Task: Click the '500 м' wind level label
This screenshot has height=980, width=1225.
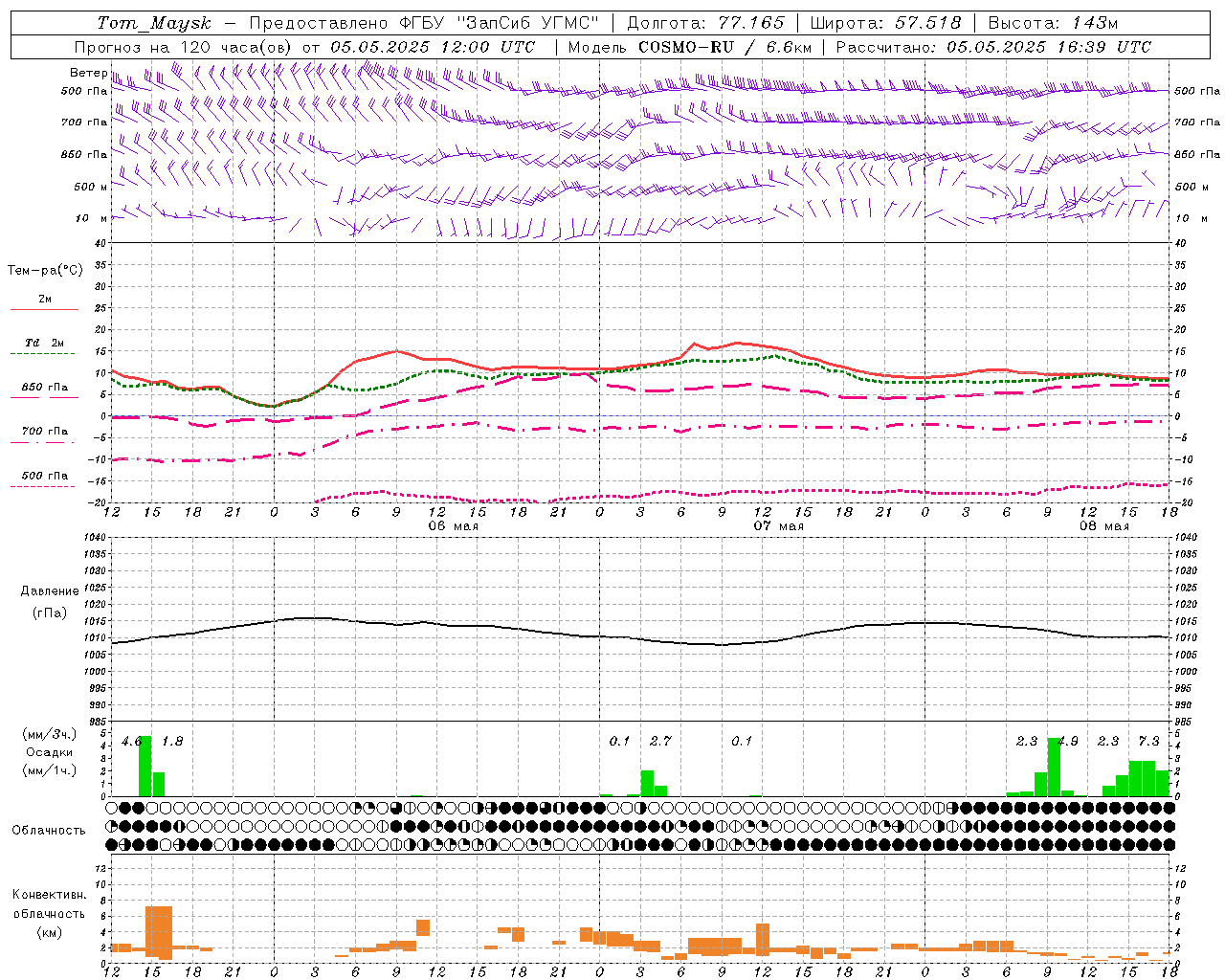Action: 91,187
